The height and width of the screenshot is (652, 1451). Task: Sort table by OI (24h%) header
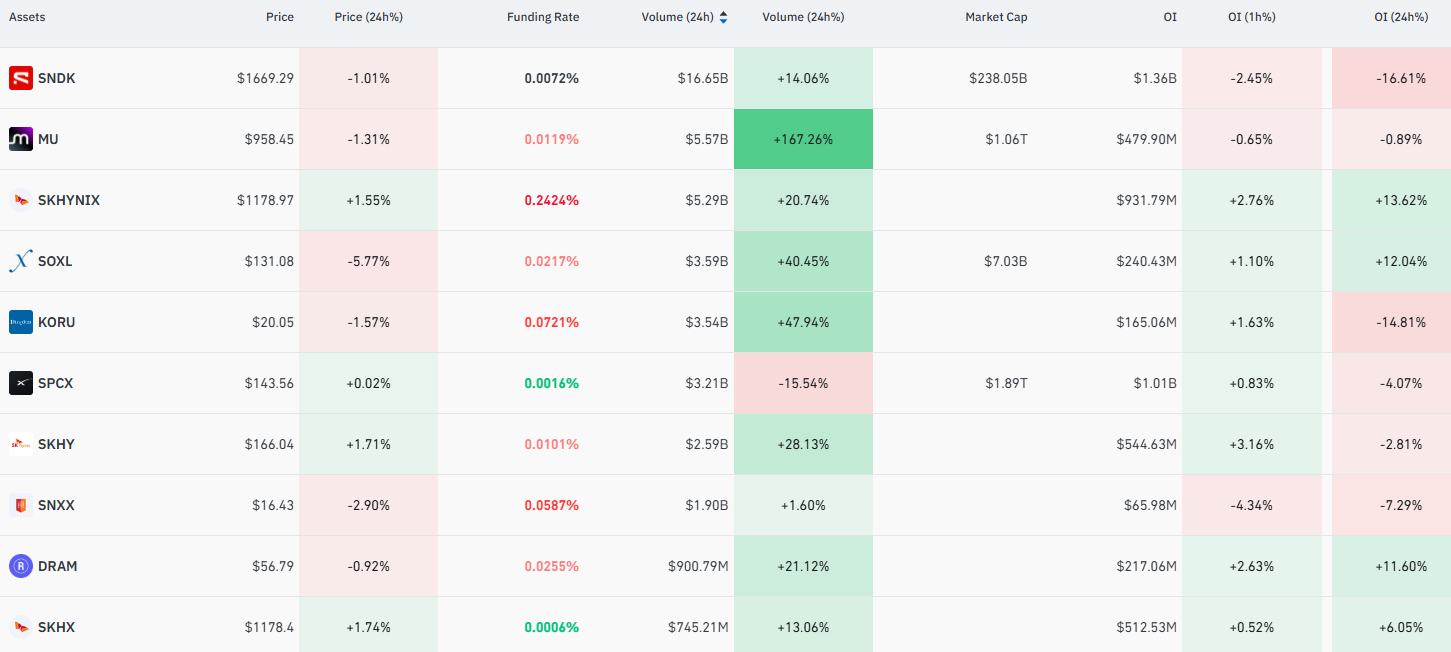(1401, 17)
